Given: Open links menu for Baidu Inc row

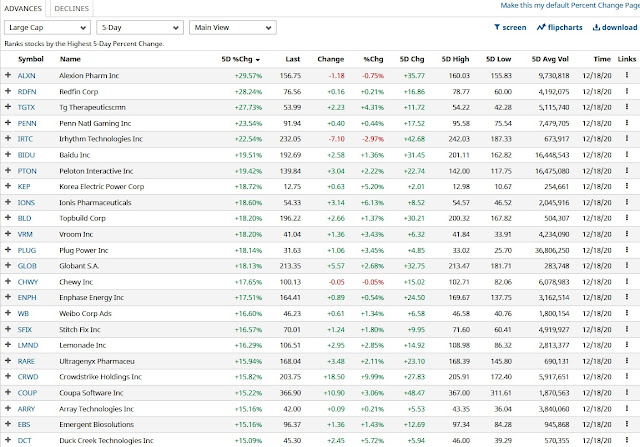Looking at the screenshot, I should tap(627, 154).
